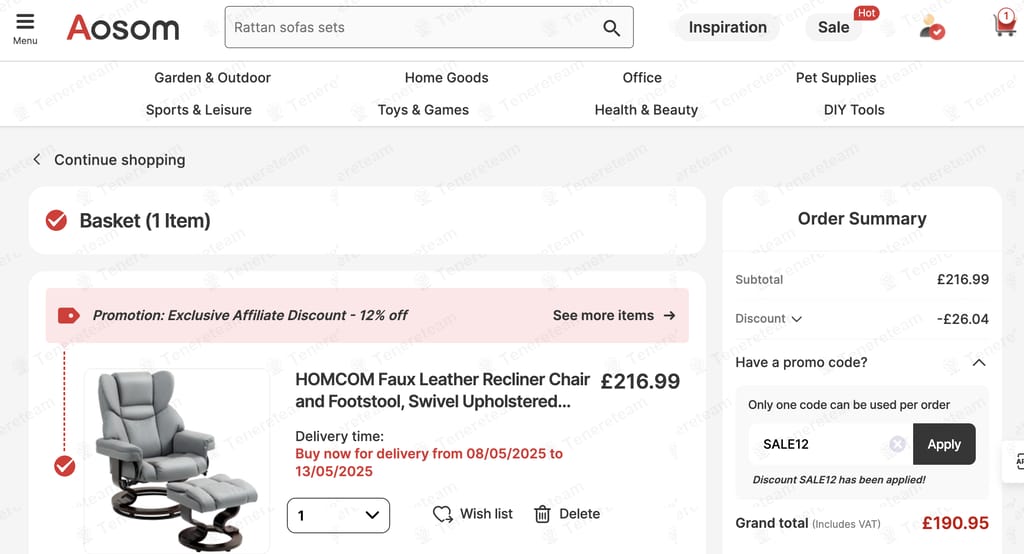Open the HOMCOM Faux Leather Recliner title
The height and width of the screenshot is (554, 1024).
442,390
